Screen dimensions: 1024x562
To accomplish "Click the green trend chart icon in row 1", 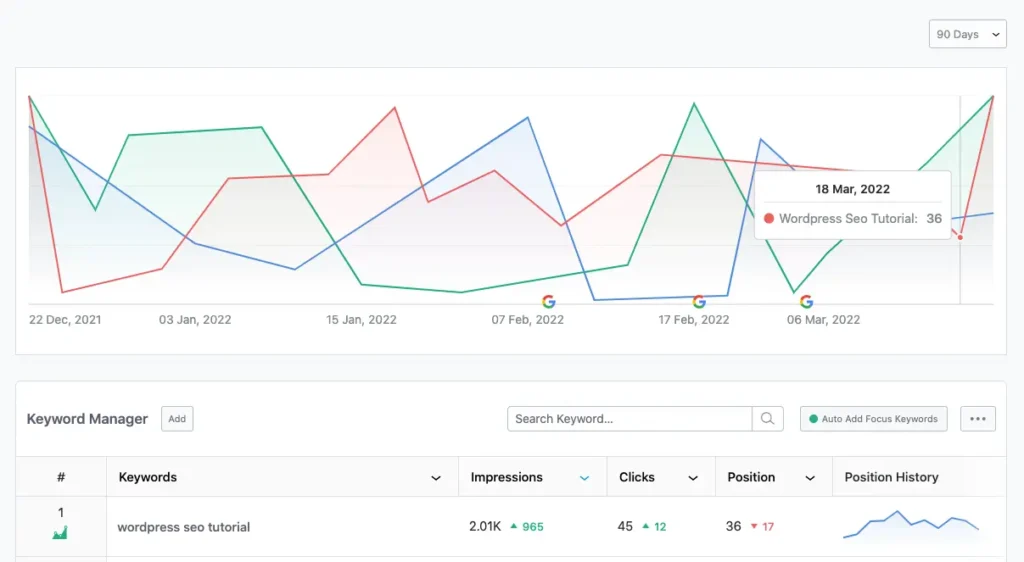I will coord(60,533).
